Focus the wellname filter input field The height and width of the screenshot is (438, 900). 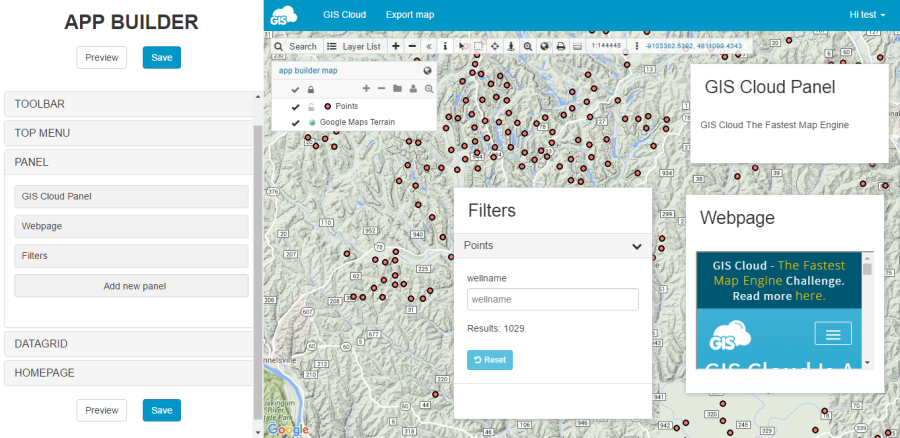click(x=553, y=300)
